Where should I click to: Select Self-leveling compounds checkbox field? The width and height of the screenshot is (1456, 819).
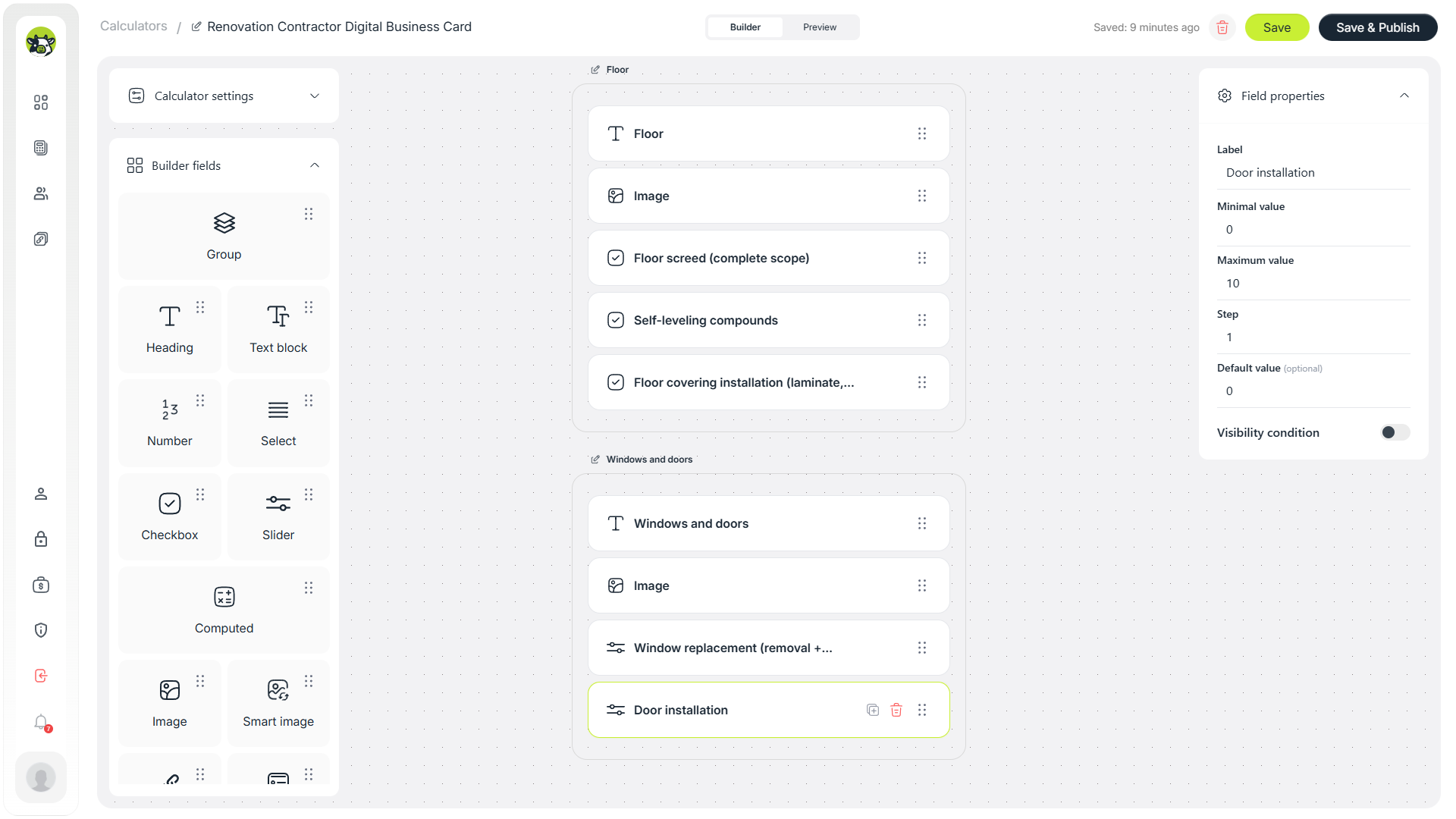pos(768,320)
